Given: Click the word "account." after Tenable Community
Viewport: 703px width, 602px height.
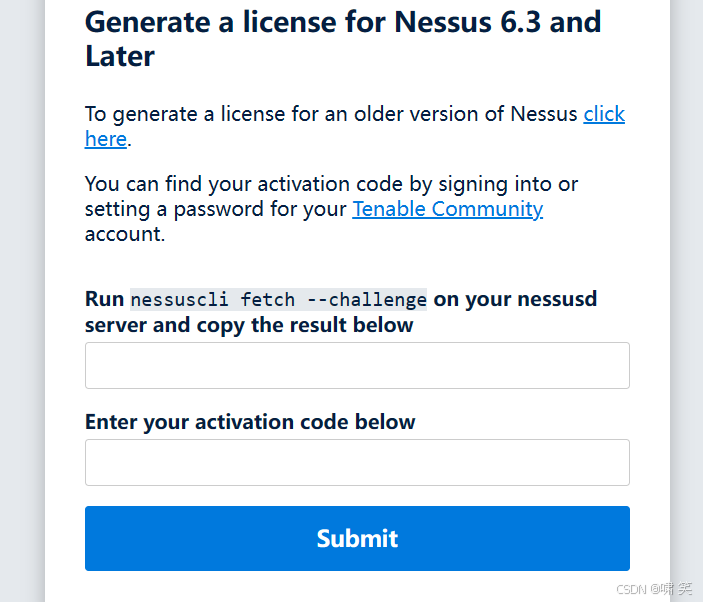Looking at the screenshot, I should (124, 234).
